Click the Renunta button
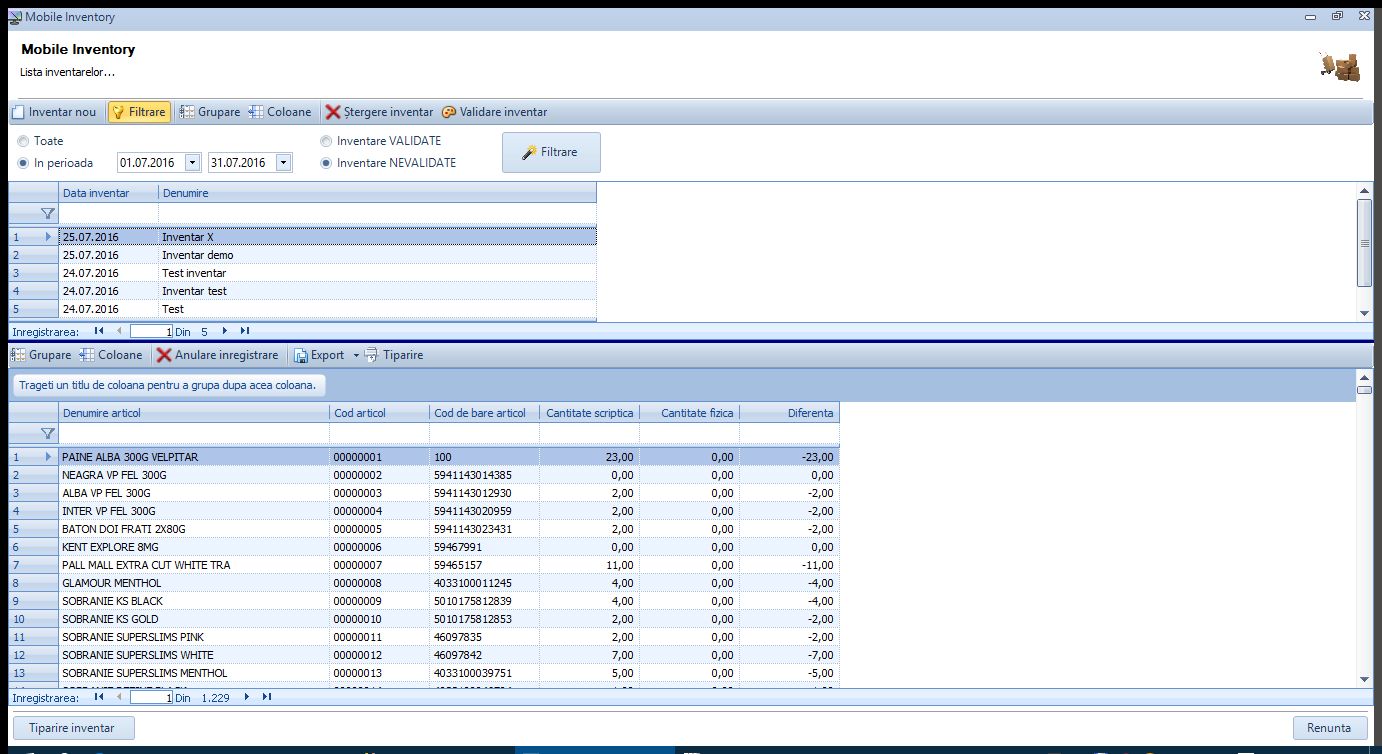This screenshot has width=1382, height=754. click(x=1330, y=728)
